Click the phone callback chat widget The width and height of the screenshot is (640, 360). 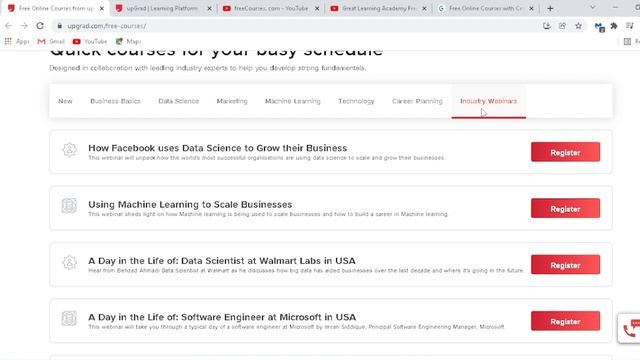630,328
